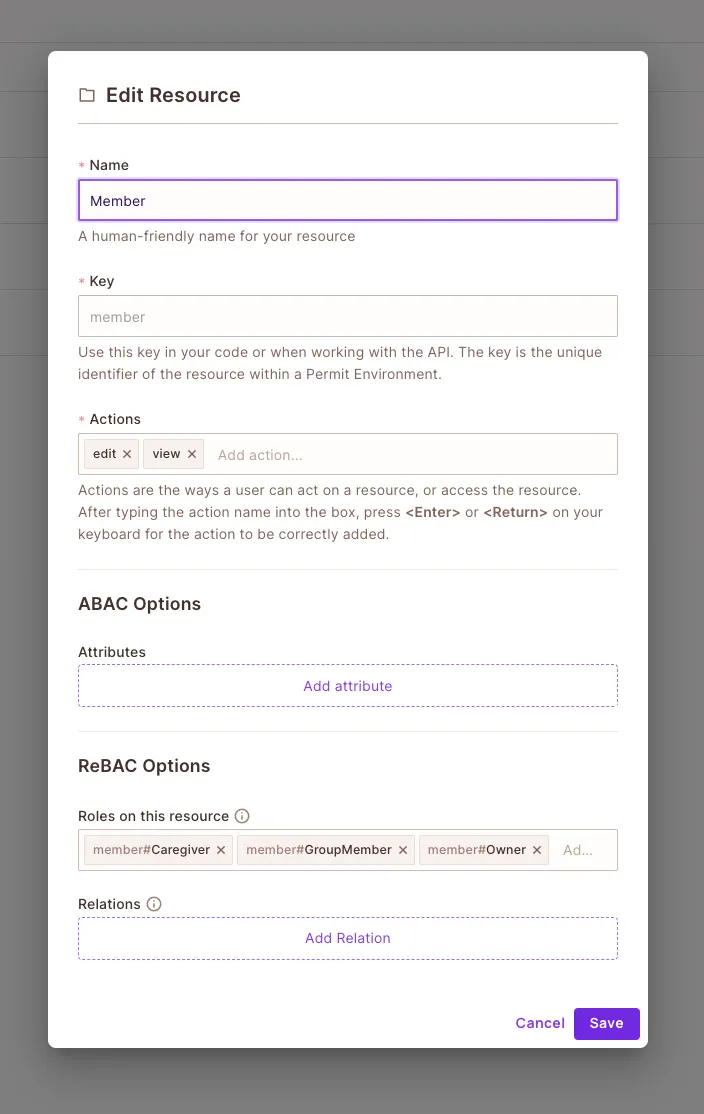Click the info icon beside Roles on this resource
This screenshot has height=1114, width=704.
[242, 816]
